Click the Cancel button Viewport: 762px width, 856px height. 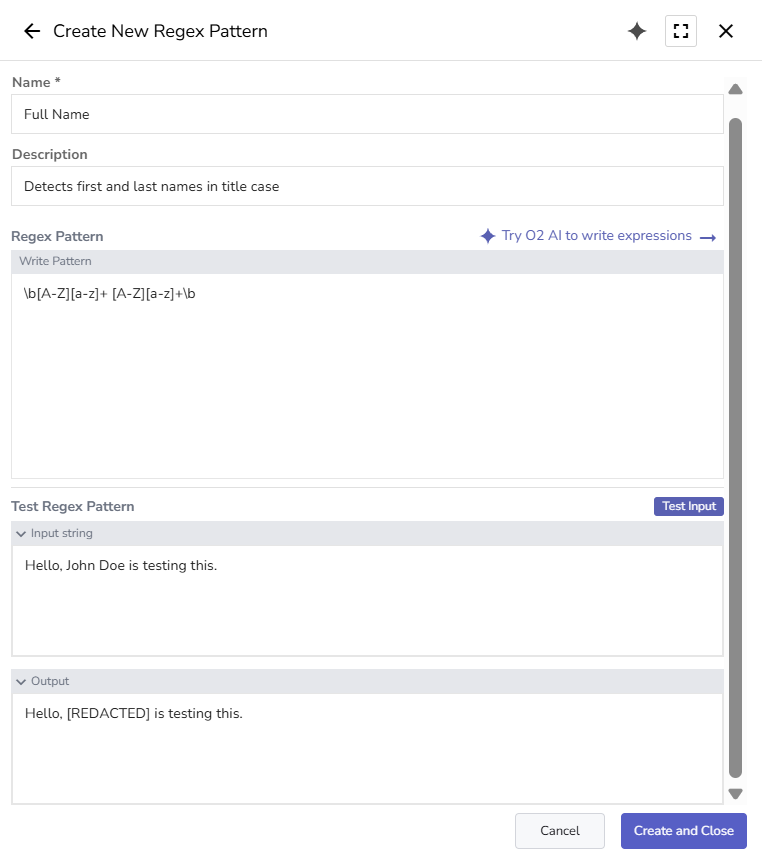(560, 831)
